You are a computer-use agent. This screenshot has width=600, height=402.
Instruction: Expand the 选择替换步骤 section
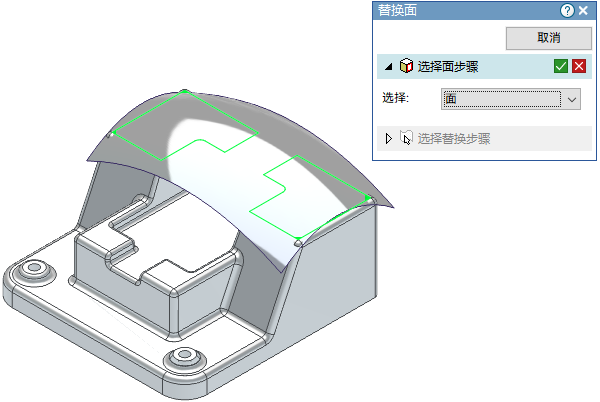[389, 138]
